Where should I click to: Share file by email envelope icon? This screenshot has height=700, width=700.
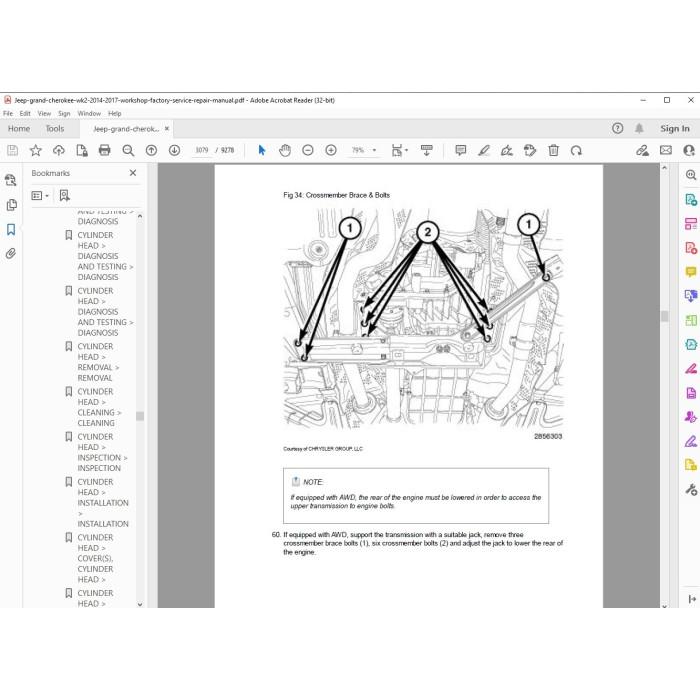point(666,150)
